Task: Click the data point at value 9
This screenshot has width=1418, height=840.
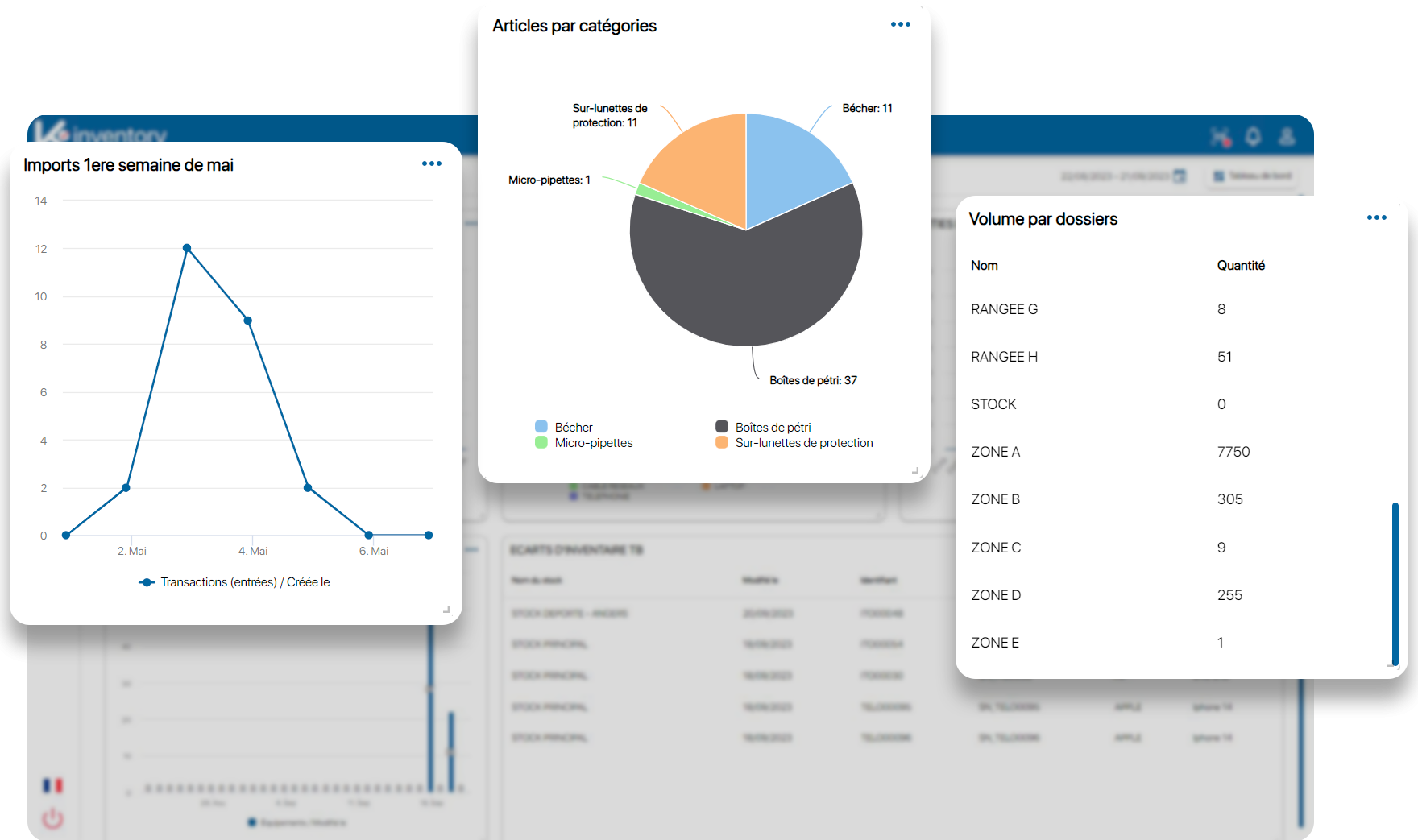Action: (248, 321)
